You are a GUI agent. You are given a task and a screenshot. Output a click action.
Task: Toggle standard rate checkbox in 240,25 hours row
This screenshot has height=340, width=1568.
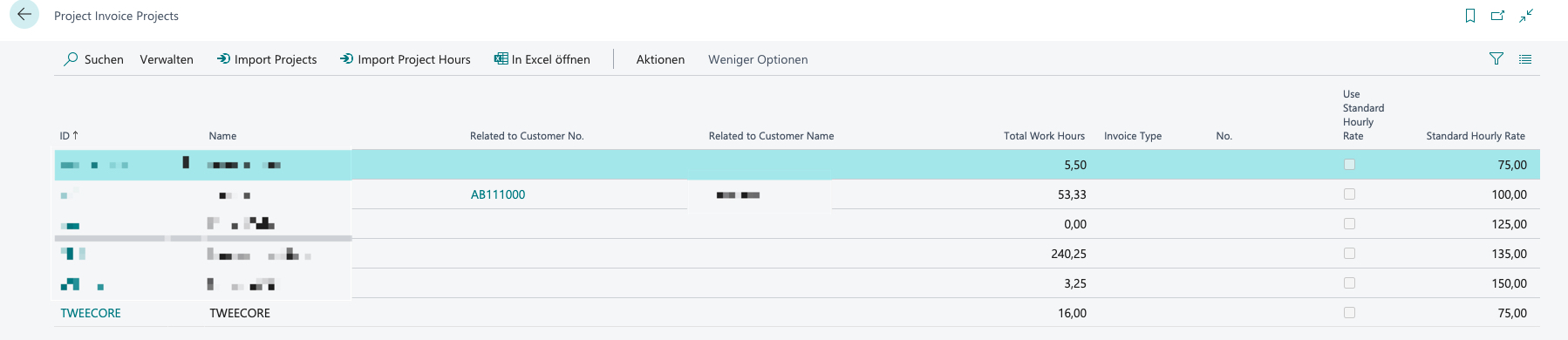tap(1349, 254)
